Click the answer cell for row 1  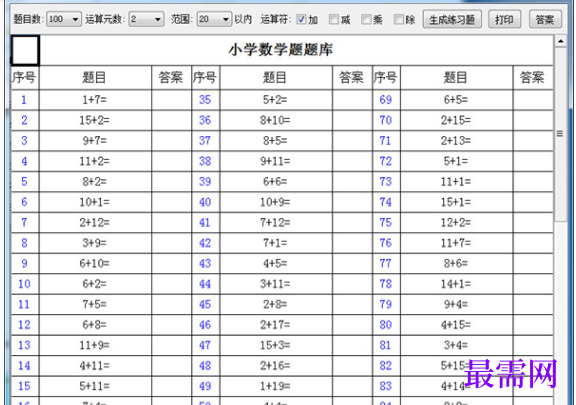(x=171, y=100)
